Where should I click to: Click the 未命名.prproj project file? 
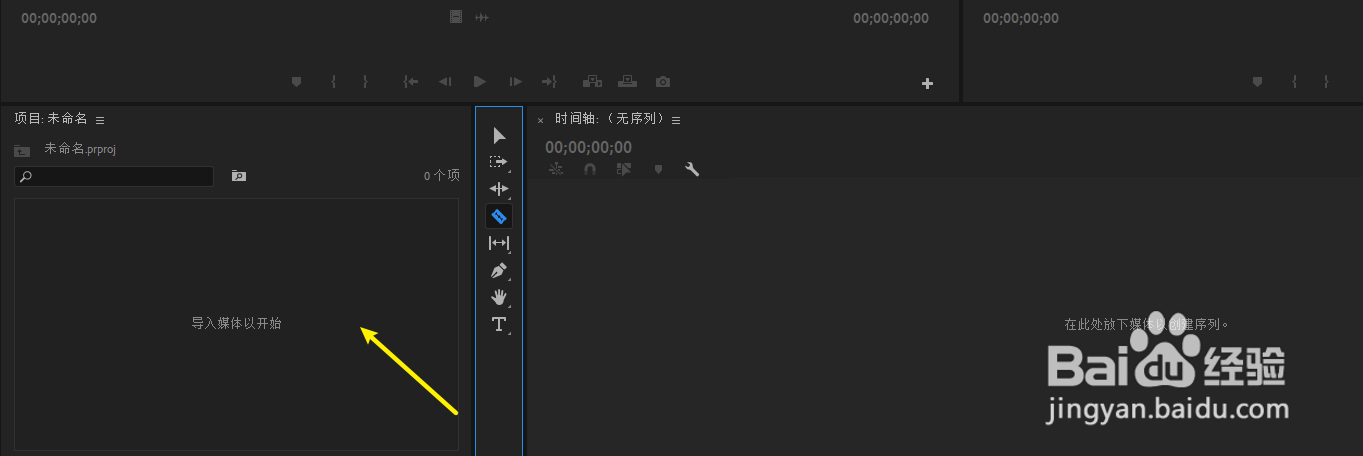(x=80, y=149)
